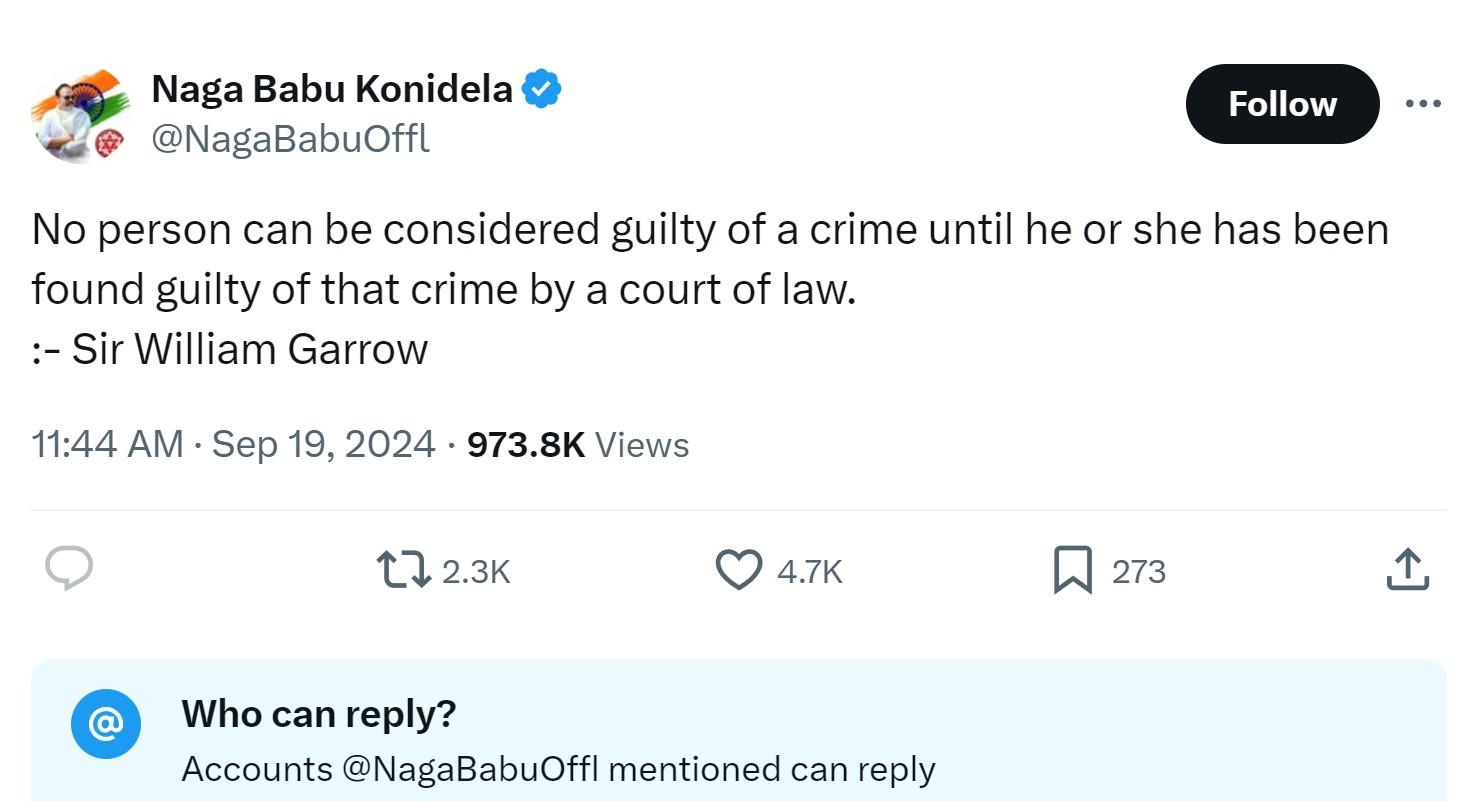Image resolution: width=1484 pixels, height=801 pixels.
Task: Click the Who can reply? heading
Action: click(x=319, y=714)
